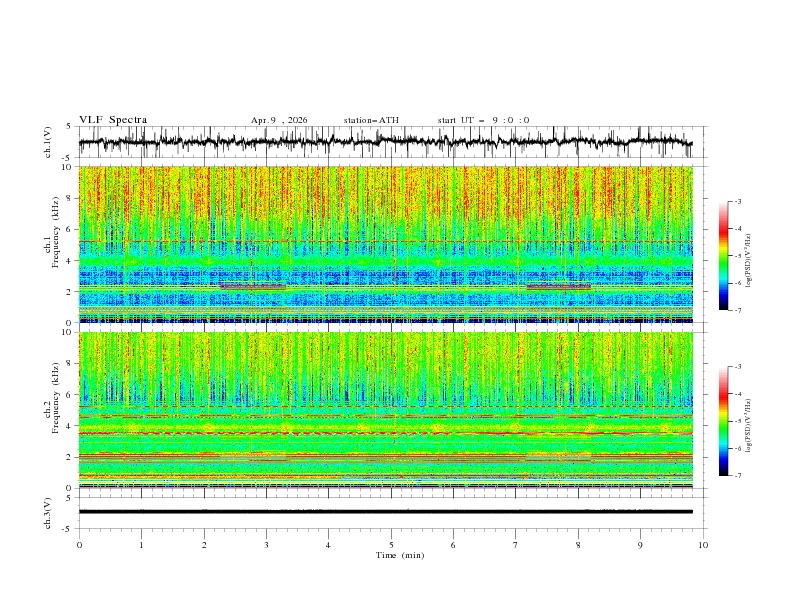
Task: Click the "-6" tick on the lower color bar
Action: pos(737,448)
